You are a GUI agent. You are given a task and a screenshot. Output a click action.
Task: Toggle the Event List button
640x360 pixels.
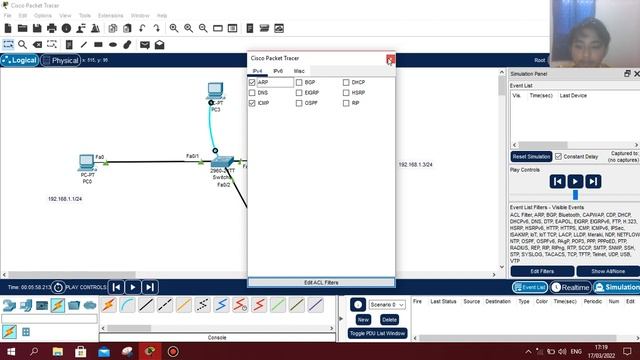click(529, 287)
